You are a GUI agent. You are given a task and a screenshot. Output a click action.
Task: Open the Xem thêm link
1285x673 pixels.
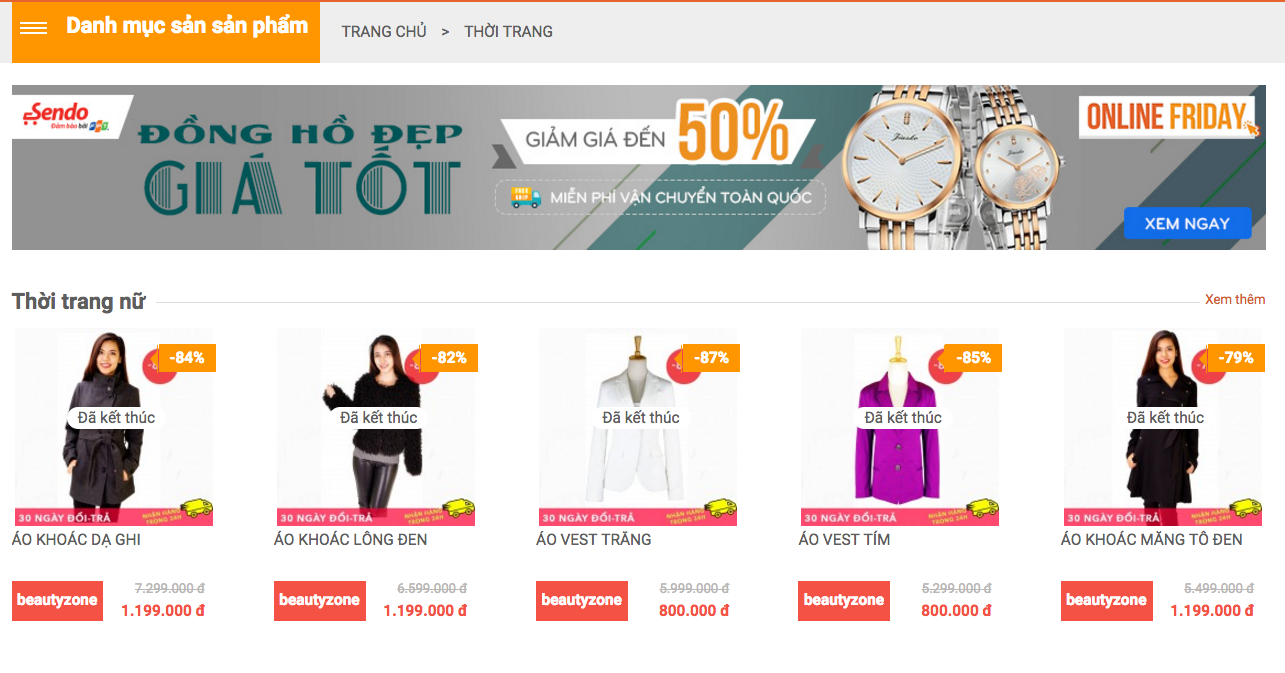(x=1235, y=299)
